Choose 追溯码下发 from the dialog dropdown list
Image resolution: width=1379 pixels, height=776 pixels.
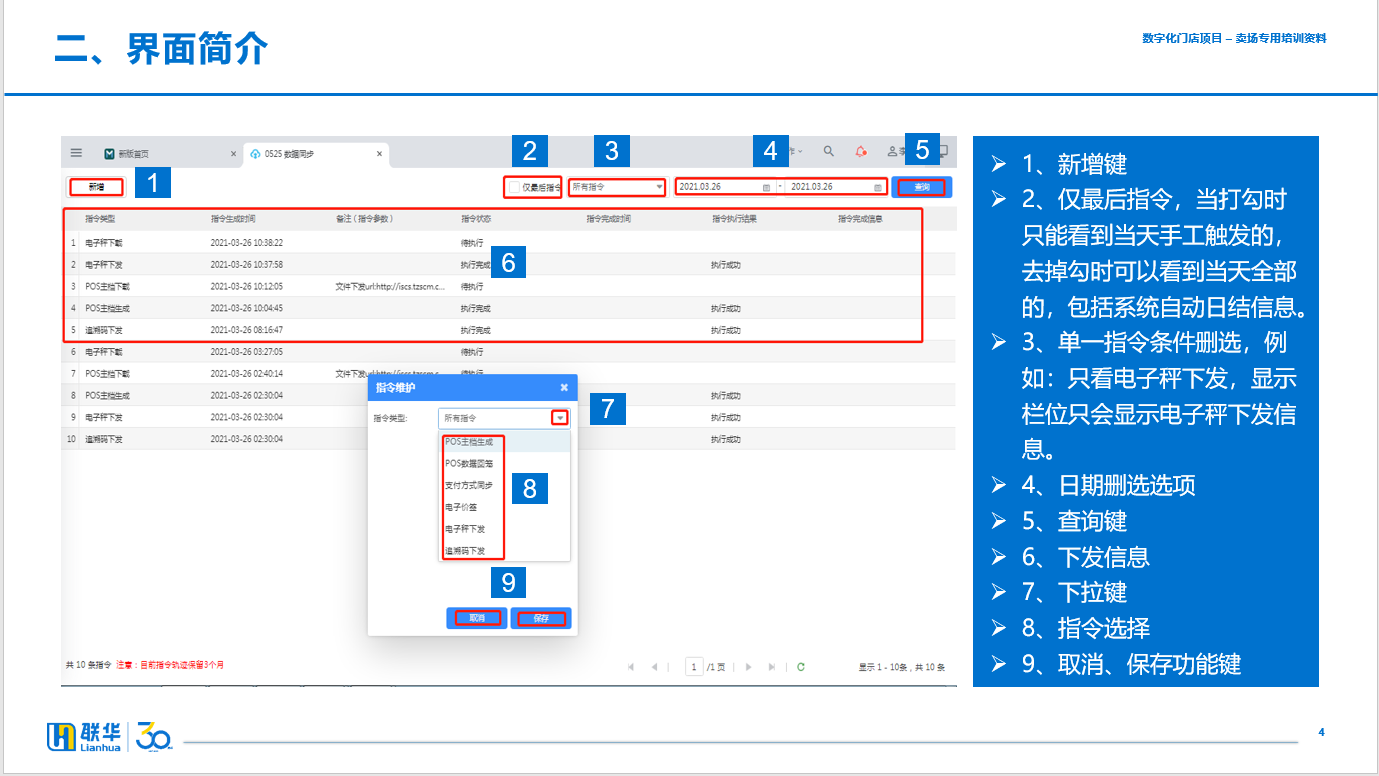click(x=505, y=551)
